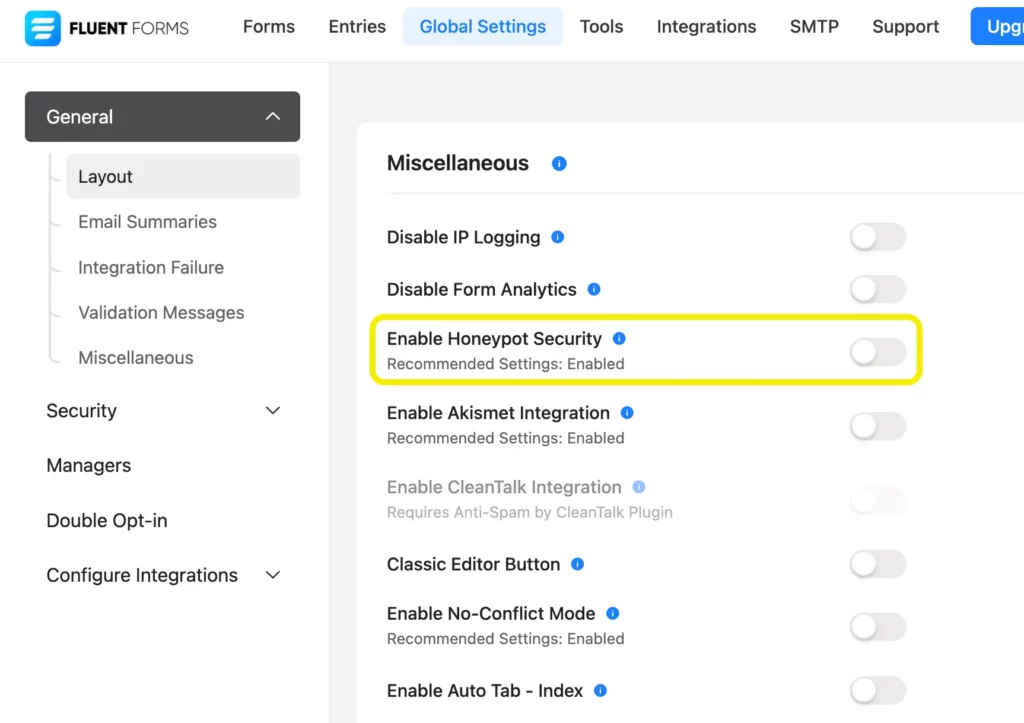Turn on Auto Tab - Index switch

(878, 690)
